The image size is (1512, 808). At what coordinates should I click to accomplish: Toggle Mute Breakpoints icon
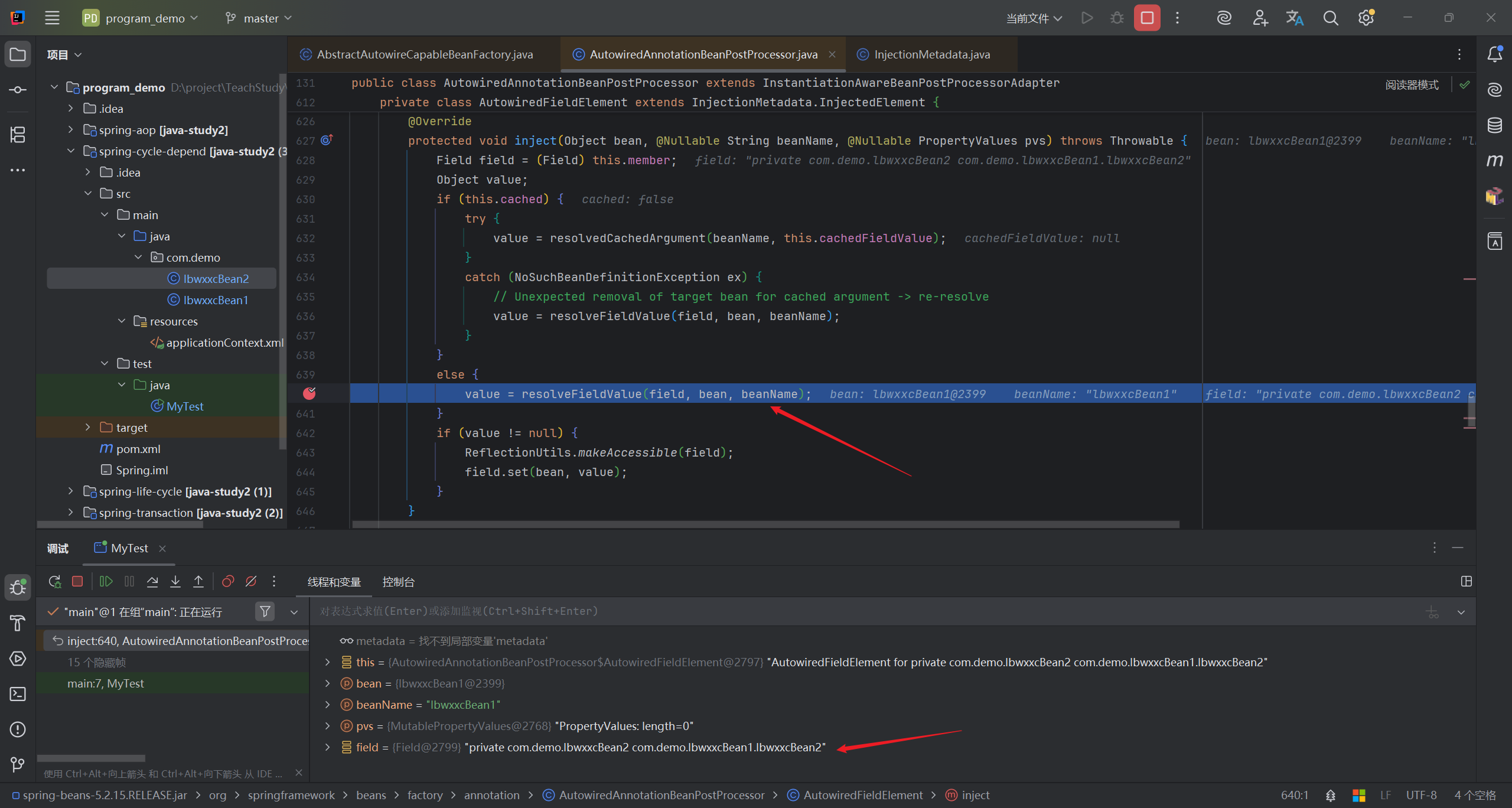[251, 582]
